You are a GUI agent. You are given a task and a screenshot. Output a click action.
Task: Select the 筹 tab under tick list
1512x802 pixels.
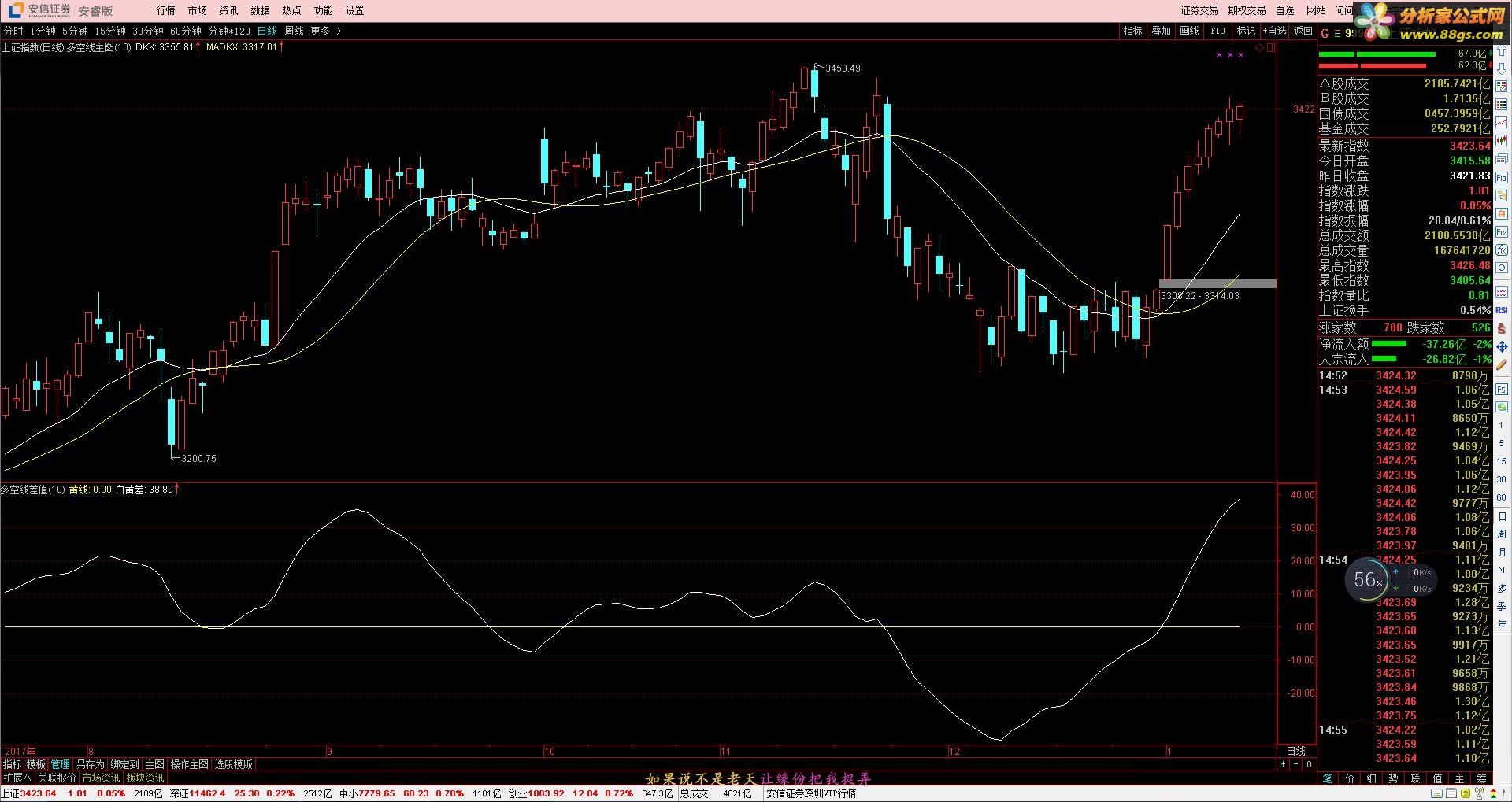pyautogui.click(x=1481, y=778)
